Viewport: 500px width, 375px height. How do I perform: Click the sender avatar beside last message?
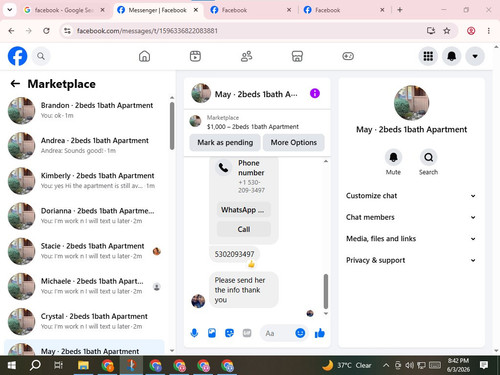point(198,301)
